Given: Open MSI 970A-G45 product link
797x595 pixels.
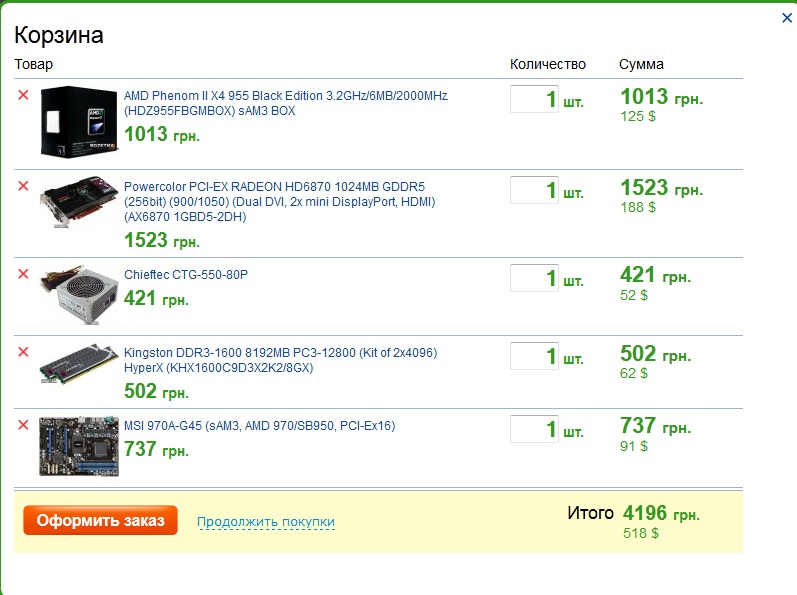Looking at the screenshot, I should [x=259, y=426].
